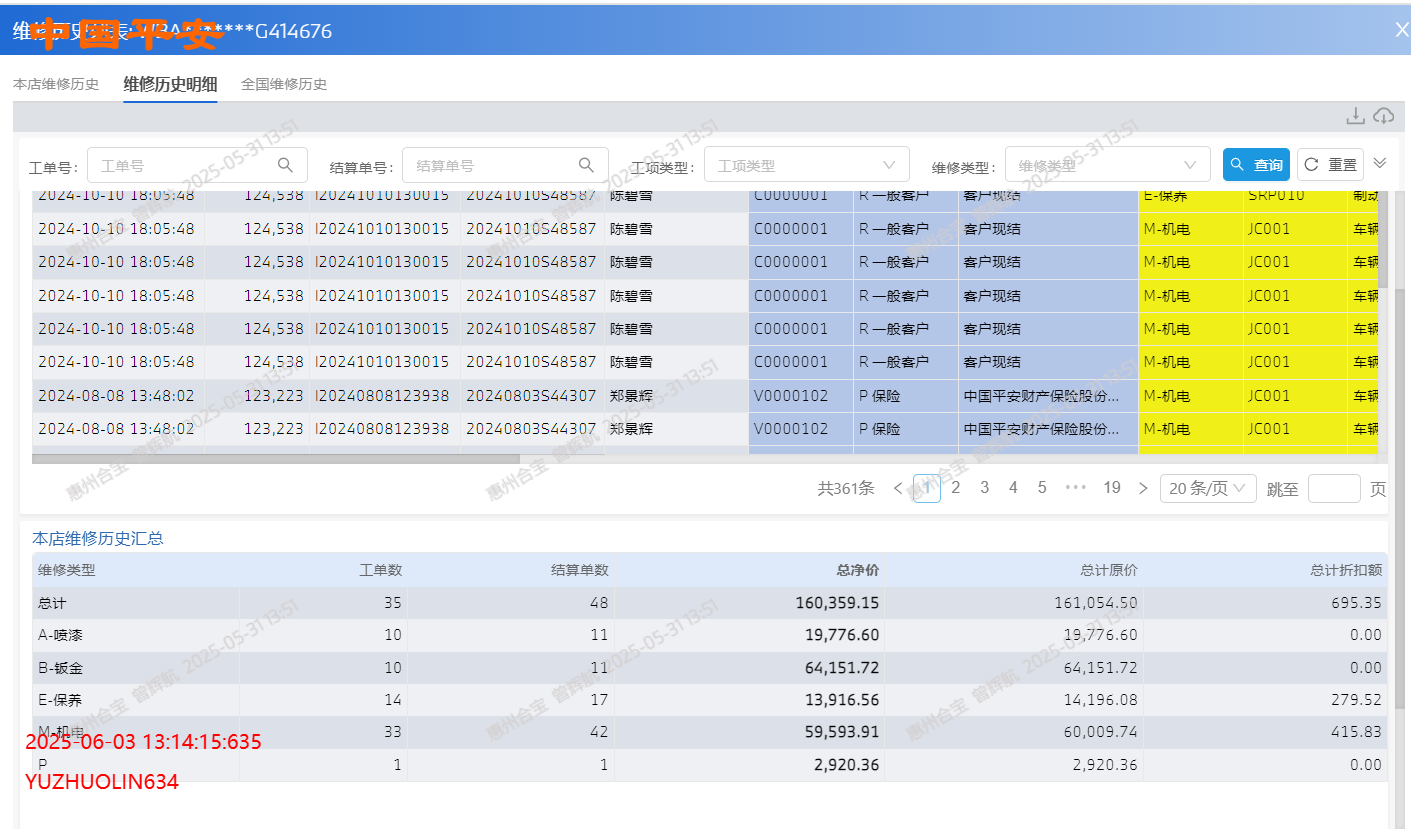
Task: Switch to the 全国维修历史 tab
Action: click(x=284, y=84)
